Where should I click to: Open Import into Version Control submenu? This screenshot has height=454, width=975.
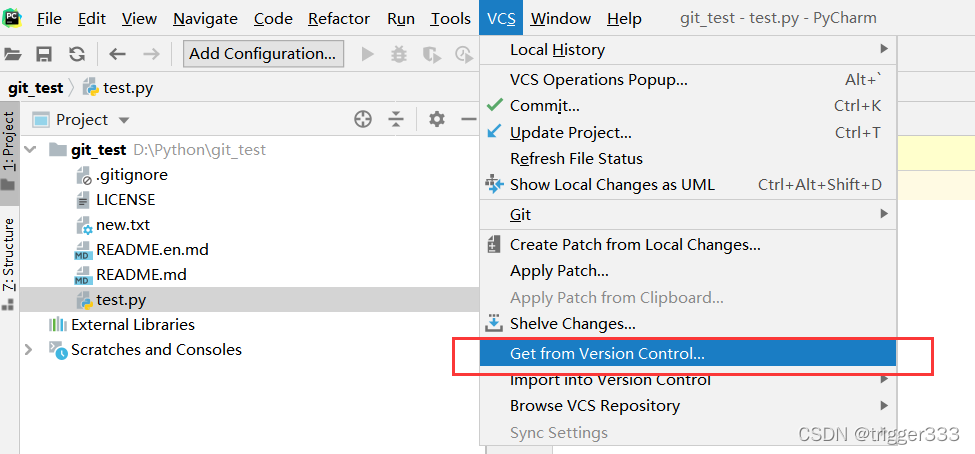(688, 380)
